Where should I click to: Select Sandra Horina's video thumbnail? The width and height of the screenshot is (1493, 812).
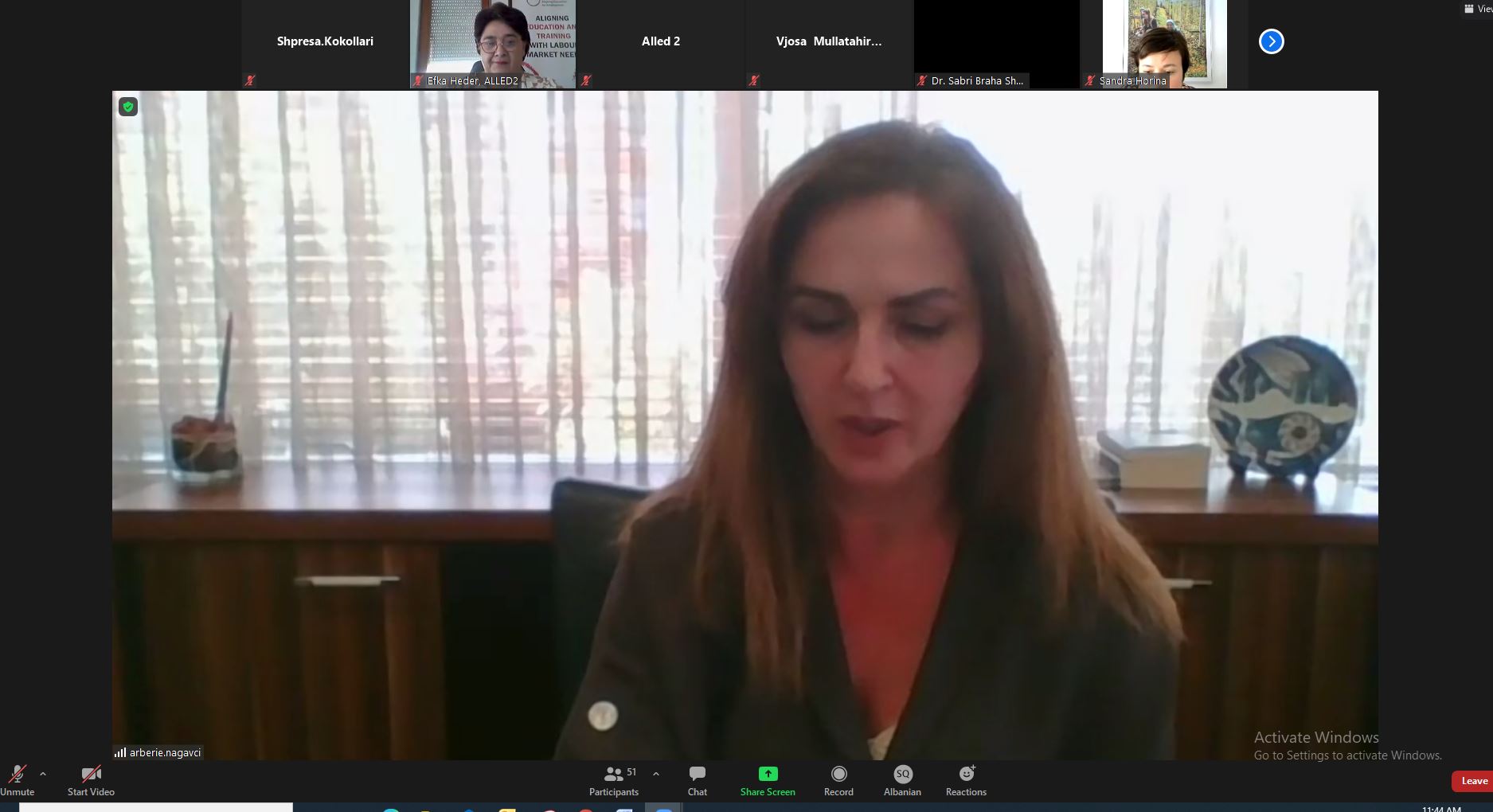[1164, 44]
